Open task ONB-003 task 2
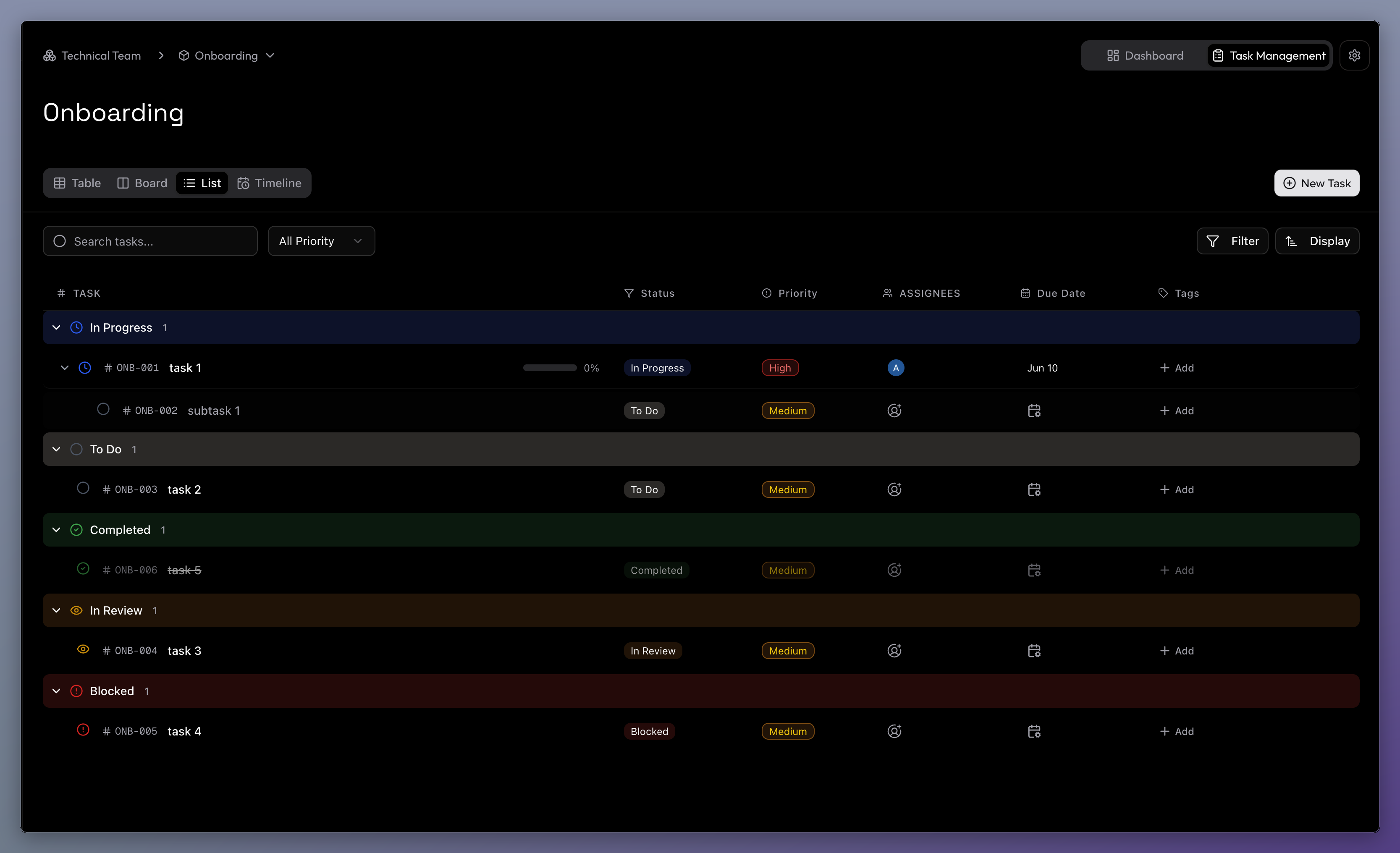This screenshot has width=1400, height=853. pyautogui.click(x=184, y=489)
